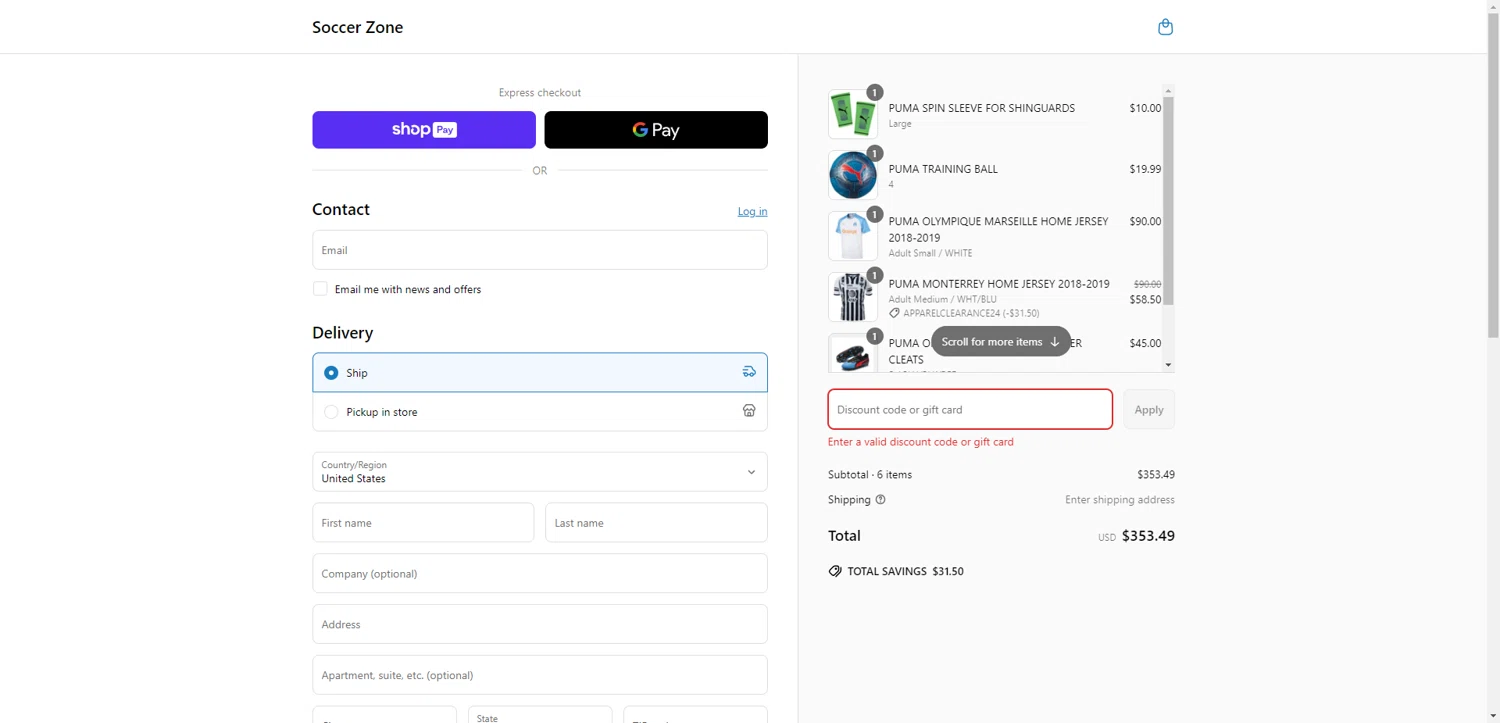Go to Soccer Zone store home

pyautogui.click(x=357, y=27)
